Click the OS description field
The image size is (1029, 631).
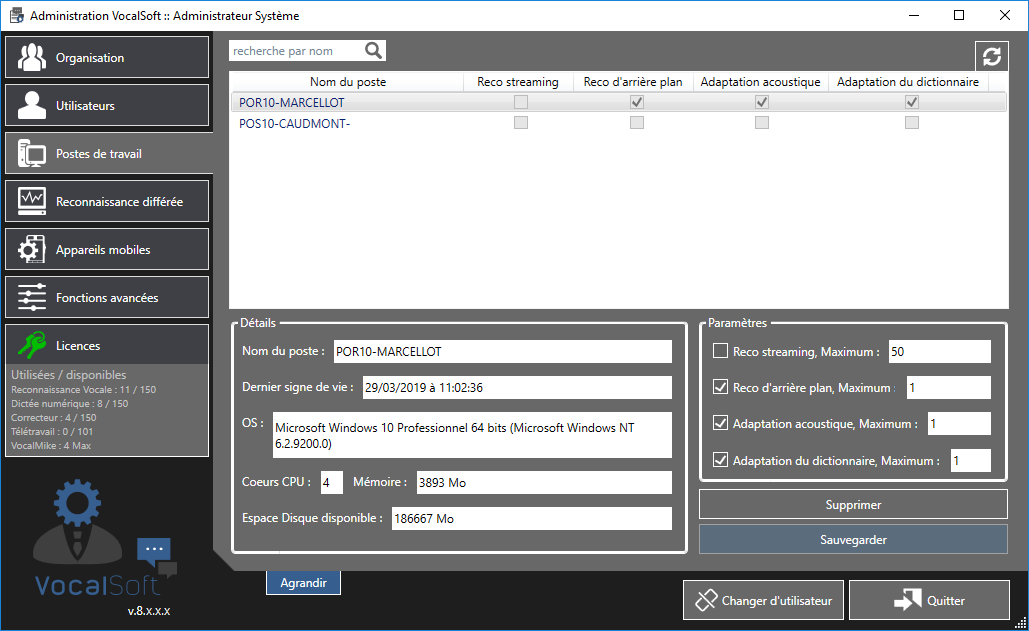[472, 435]
